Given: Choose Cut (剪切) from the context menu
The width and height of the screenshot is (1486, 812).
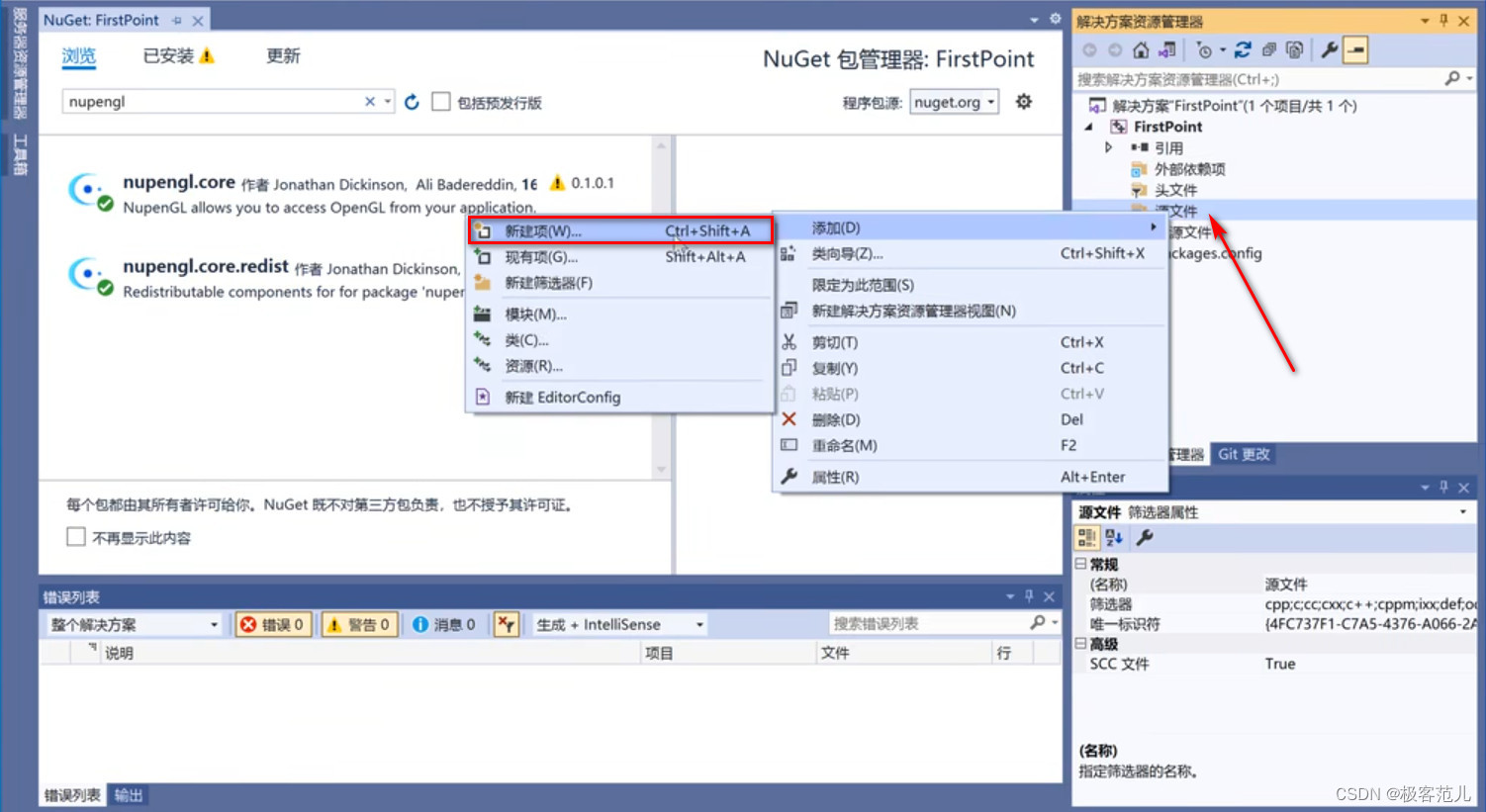Looking at the screenshot, I should point(970,342).
